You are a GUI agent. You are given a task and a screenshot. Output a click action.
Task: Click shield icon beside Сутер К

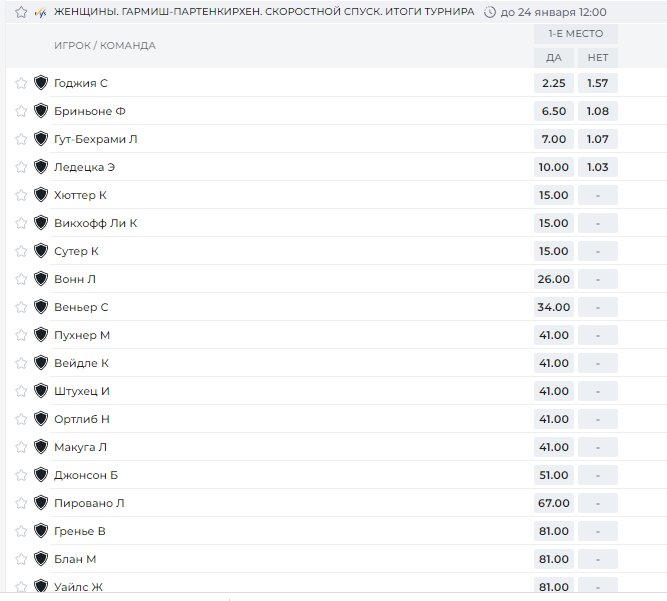[41, 251]
